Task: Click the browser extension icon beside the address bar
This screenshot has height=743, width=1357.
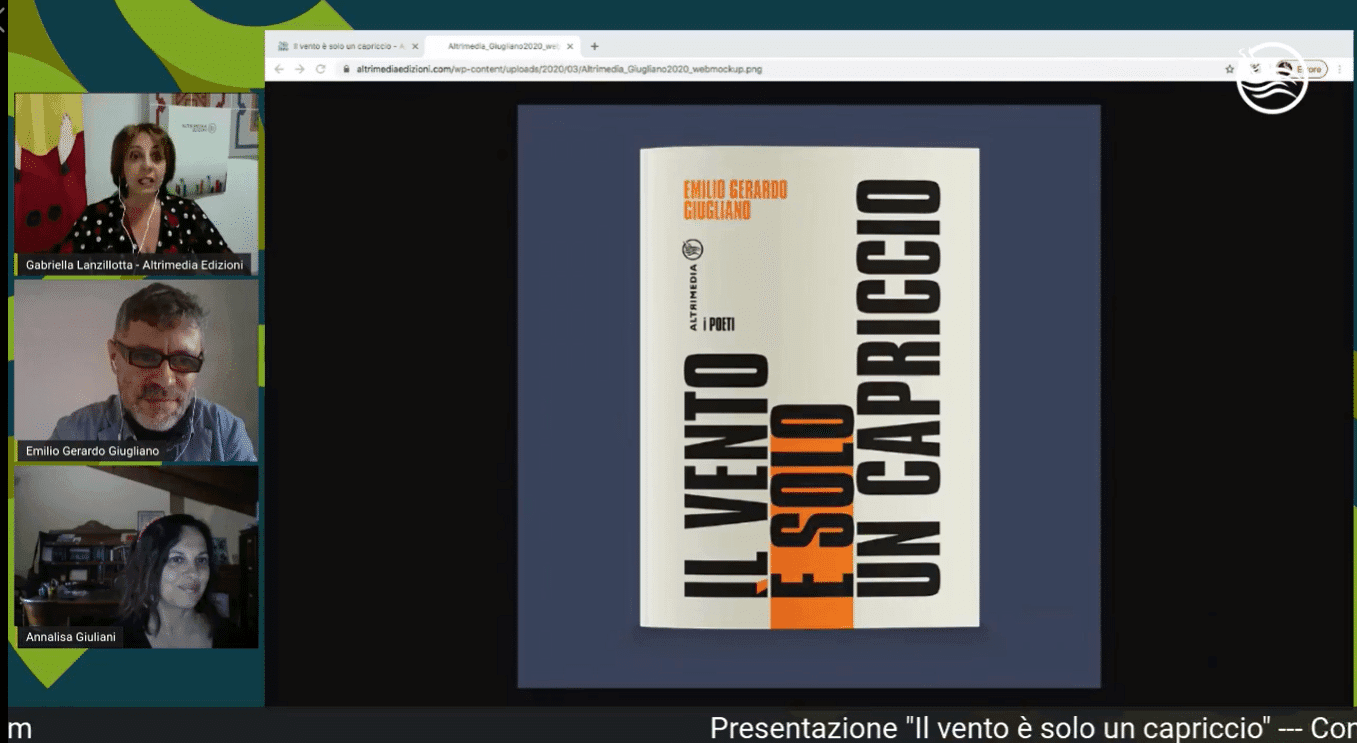Action: tap(1257, 68)
